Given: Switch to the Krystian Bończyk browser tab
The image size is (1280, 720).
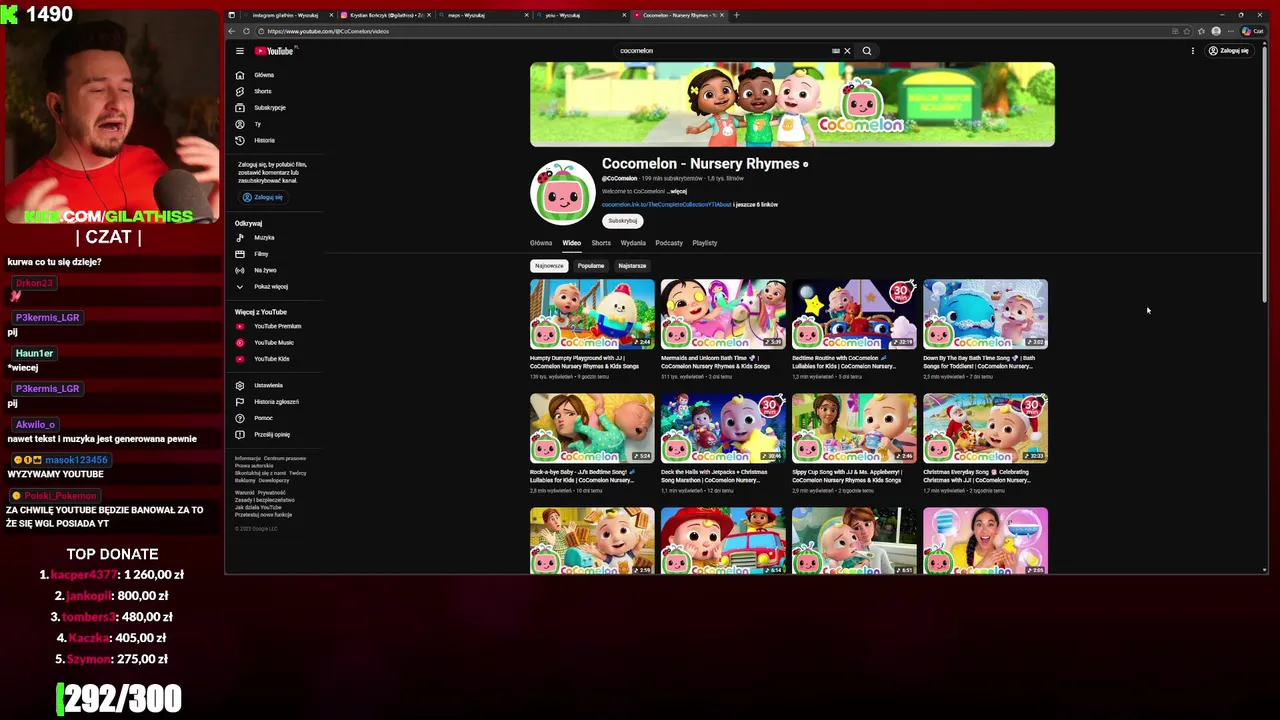Looking at the screenshot, I should point(388,15).
